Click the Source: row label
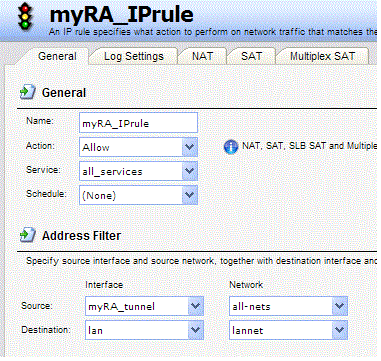This screenshot has width=381, height=361. [x=37, y=305]
